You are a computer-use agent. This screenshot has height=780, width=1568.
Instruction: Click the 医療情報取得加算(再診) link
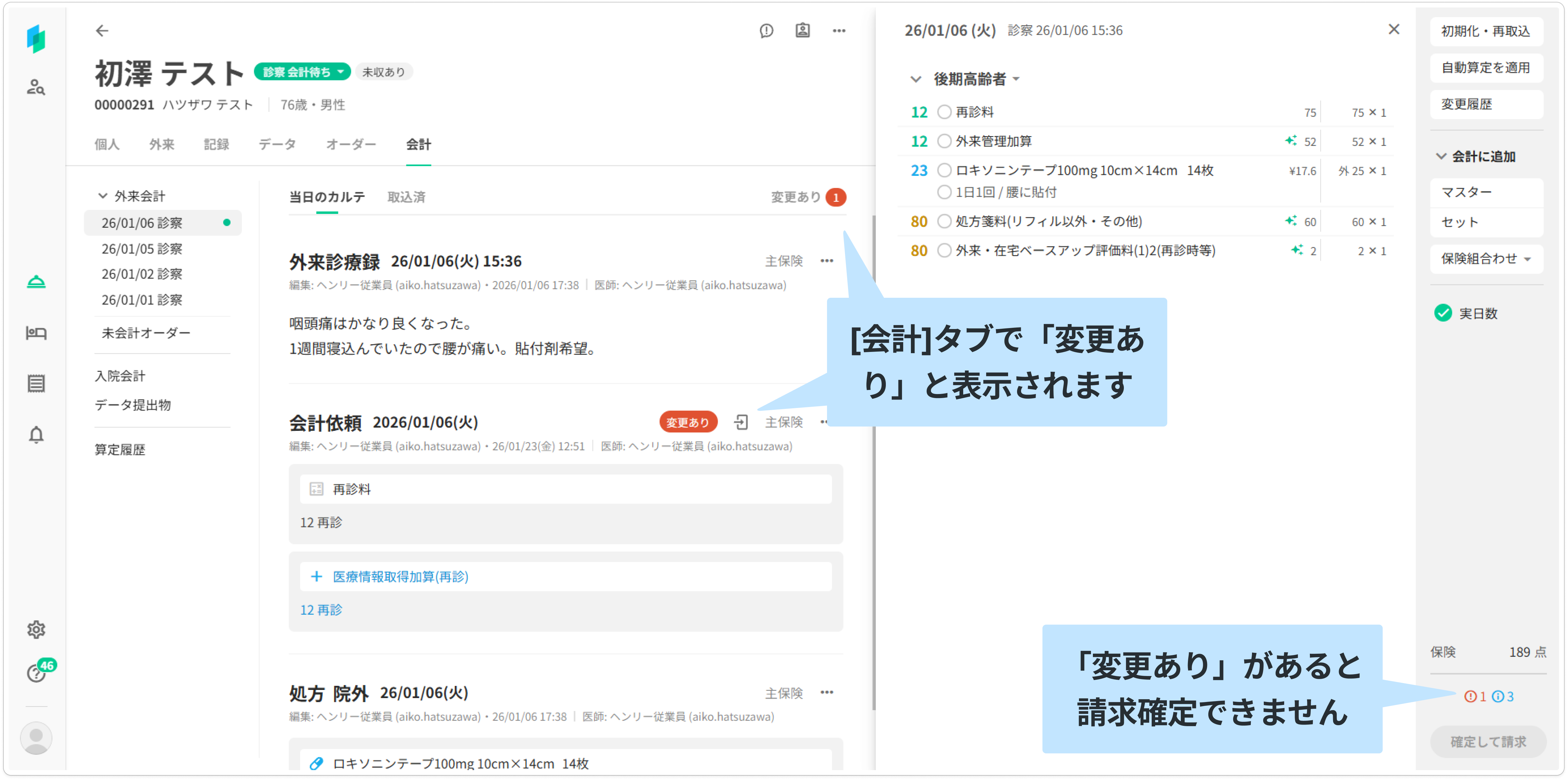[x=400, y=577]
